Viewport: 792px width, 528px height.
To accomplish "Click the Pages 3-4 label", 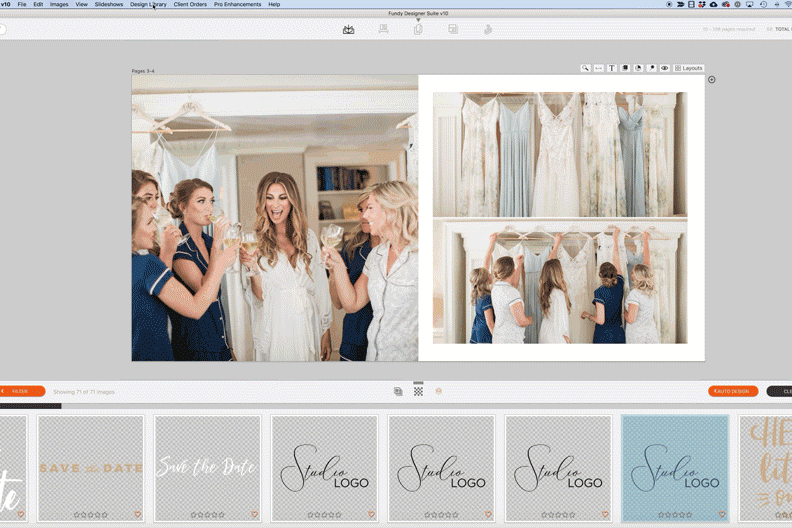I will coord(143,71).
